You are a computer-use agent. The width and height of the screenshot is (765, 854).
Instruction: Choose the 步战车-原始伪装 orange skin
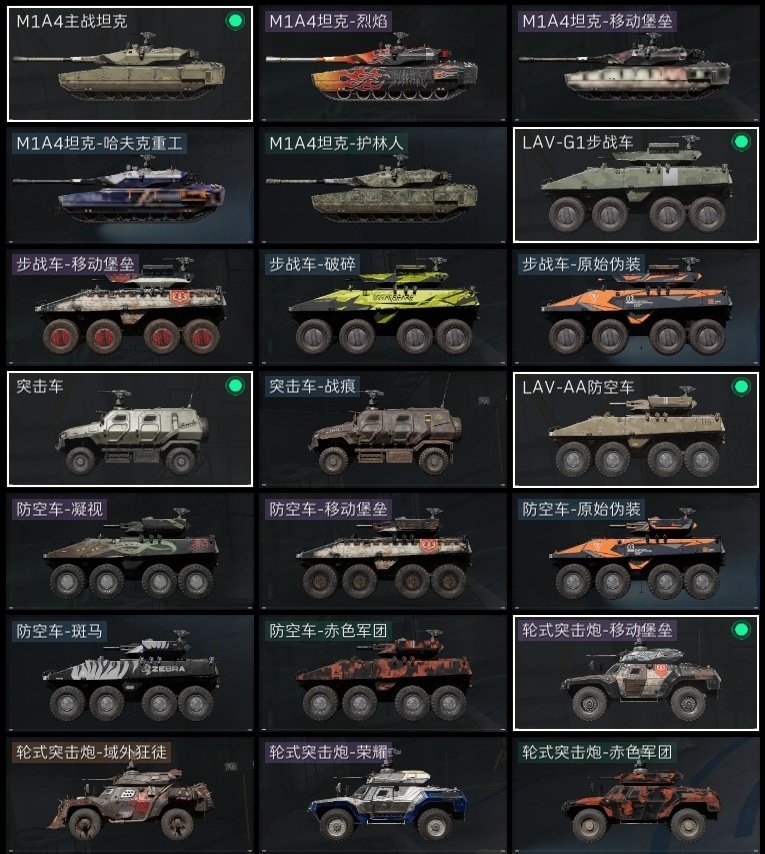tap(636, 307)
